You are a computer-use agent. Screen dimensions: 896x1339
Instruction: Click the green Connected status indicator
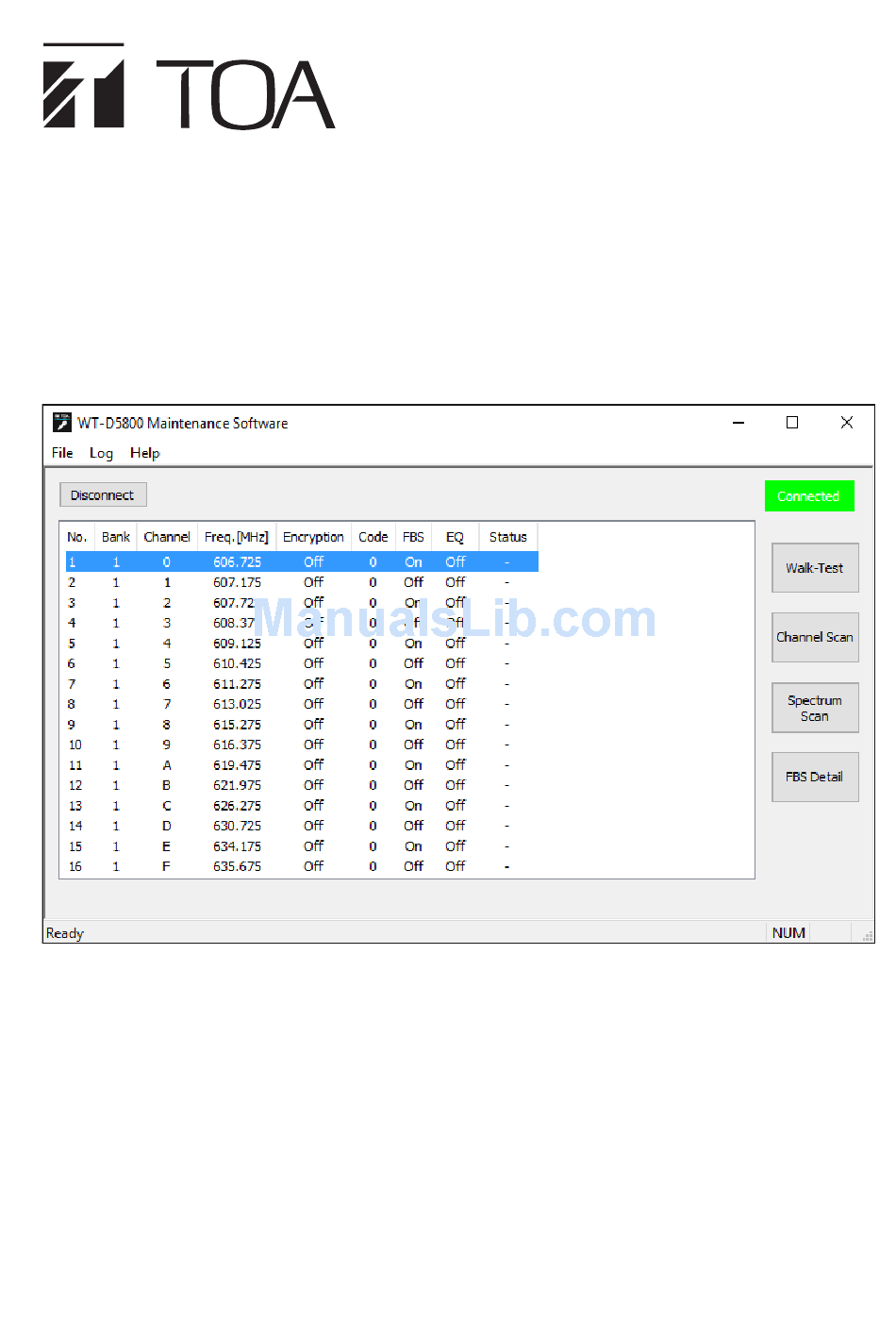coord(809,496)
